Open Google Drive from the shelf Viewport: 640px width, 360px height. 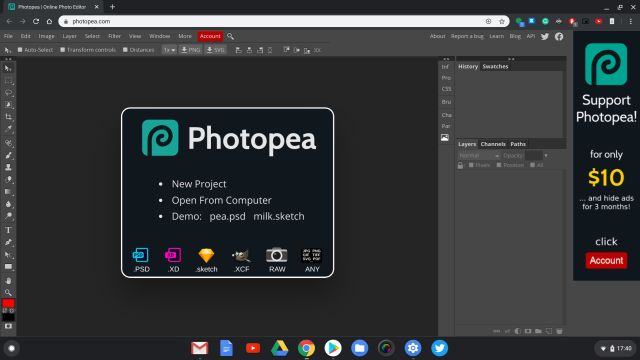(280, 348)
